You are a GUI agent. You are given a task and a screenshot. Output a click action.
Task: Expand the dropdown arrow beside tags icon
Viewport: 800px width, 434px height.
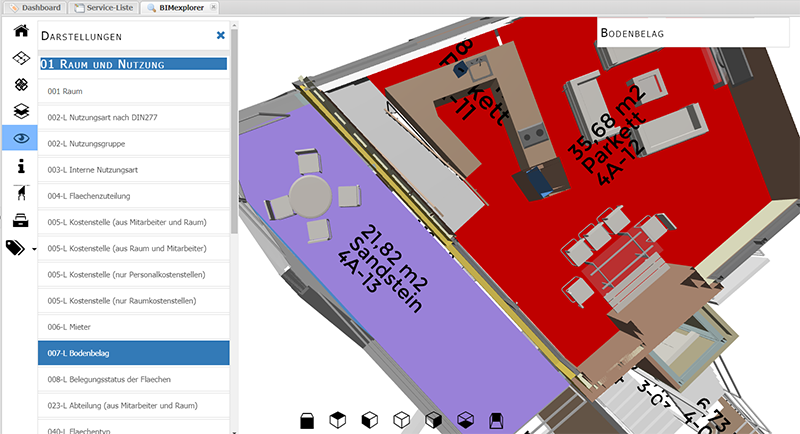point(34,249)
